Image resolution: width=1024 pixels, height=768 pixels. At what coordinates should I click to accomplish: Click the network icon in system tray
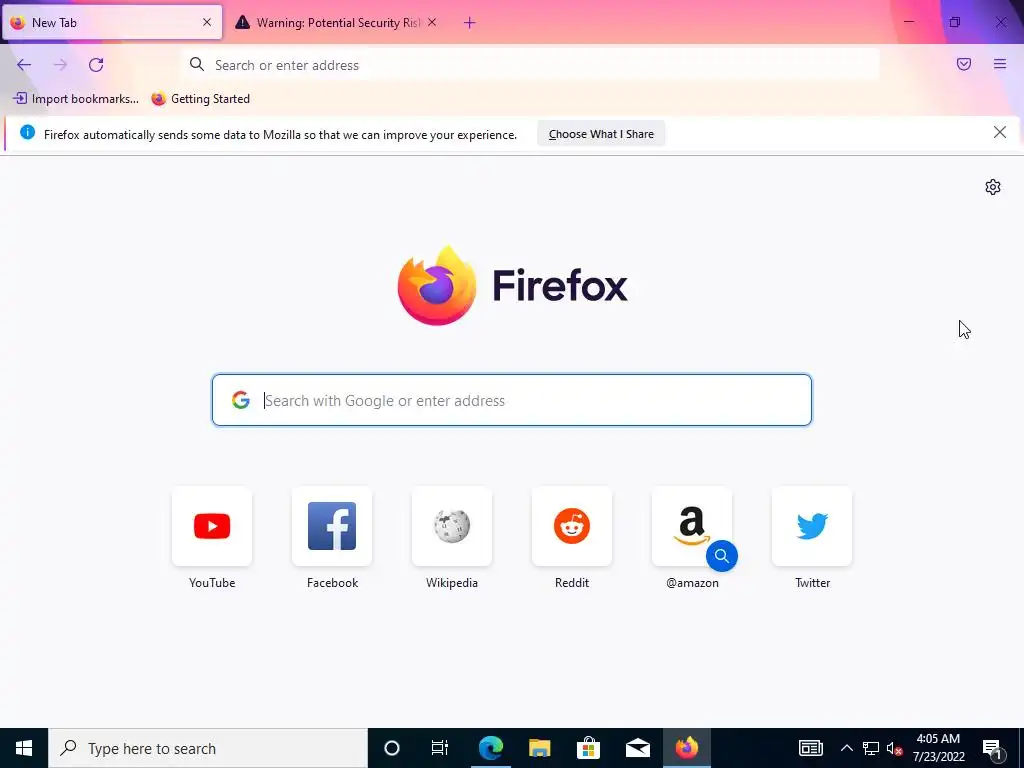tap(871, 748)
